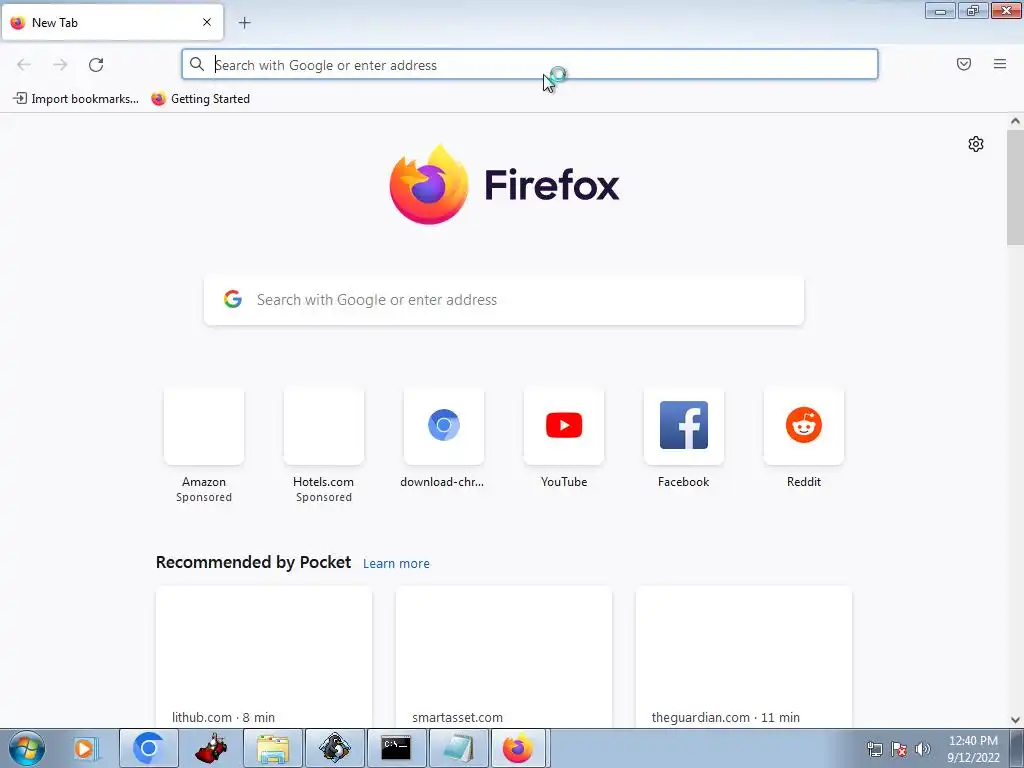1024x768 pixels.
Task: Click the Recommended by Pocket heading
Action: [x=253, y=562]
